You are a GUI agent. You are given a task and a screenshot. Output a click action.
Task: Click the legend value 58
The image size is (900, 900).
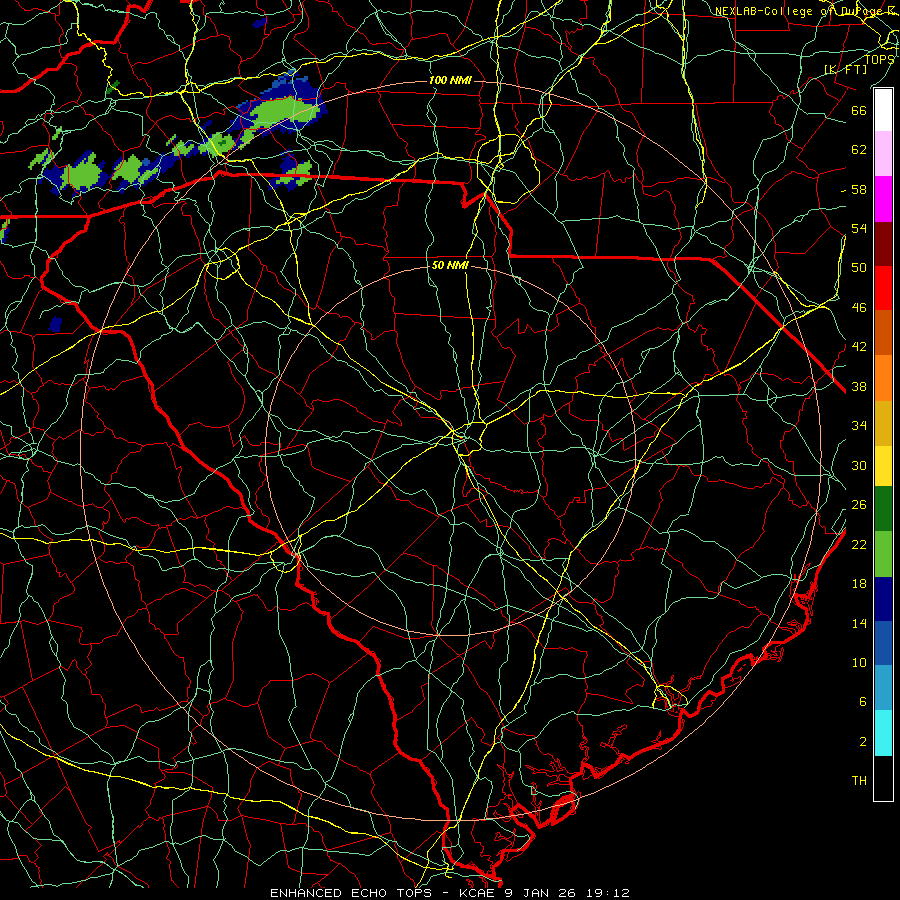click(x=859, y=189)
